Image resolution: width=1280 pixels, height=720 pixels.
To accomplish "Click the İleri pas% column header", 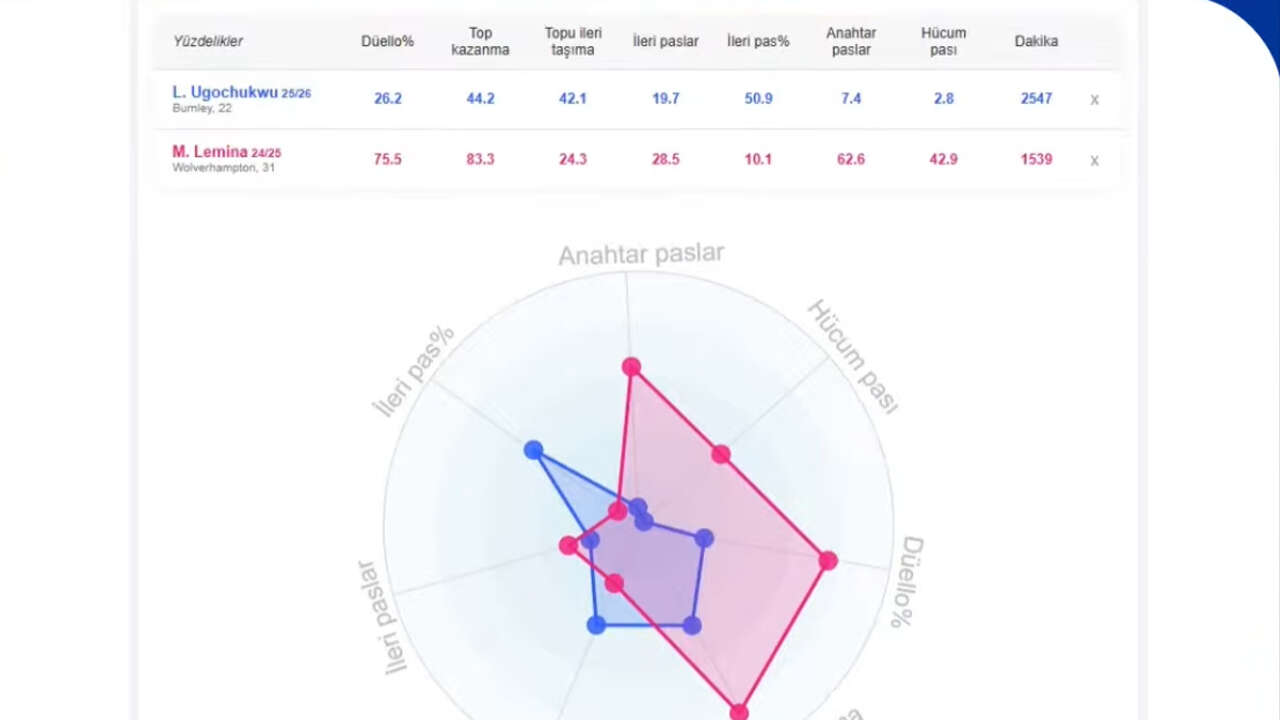I will tap(758, 41).
